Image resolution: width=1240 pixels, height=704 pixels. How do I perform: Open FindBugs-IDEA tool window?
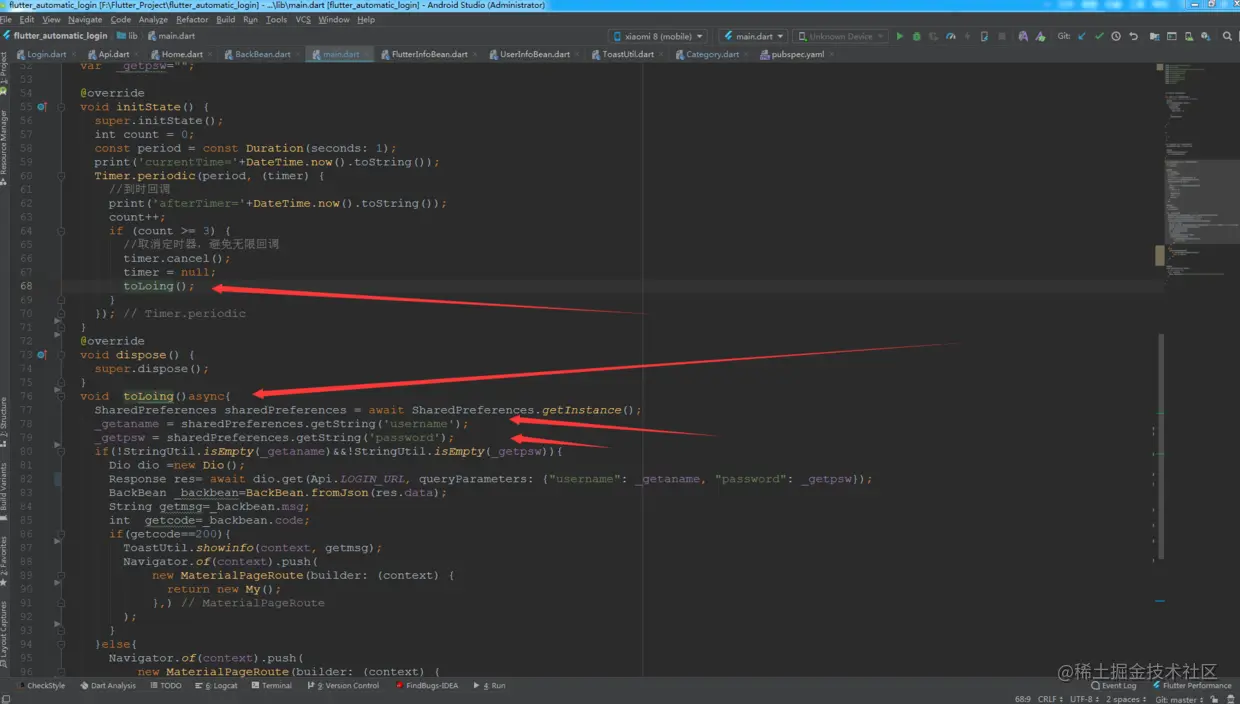point(427,686)
